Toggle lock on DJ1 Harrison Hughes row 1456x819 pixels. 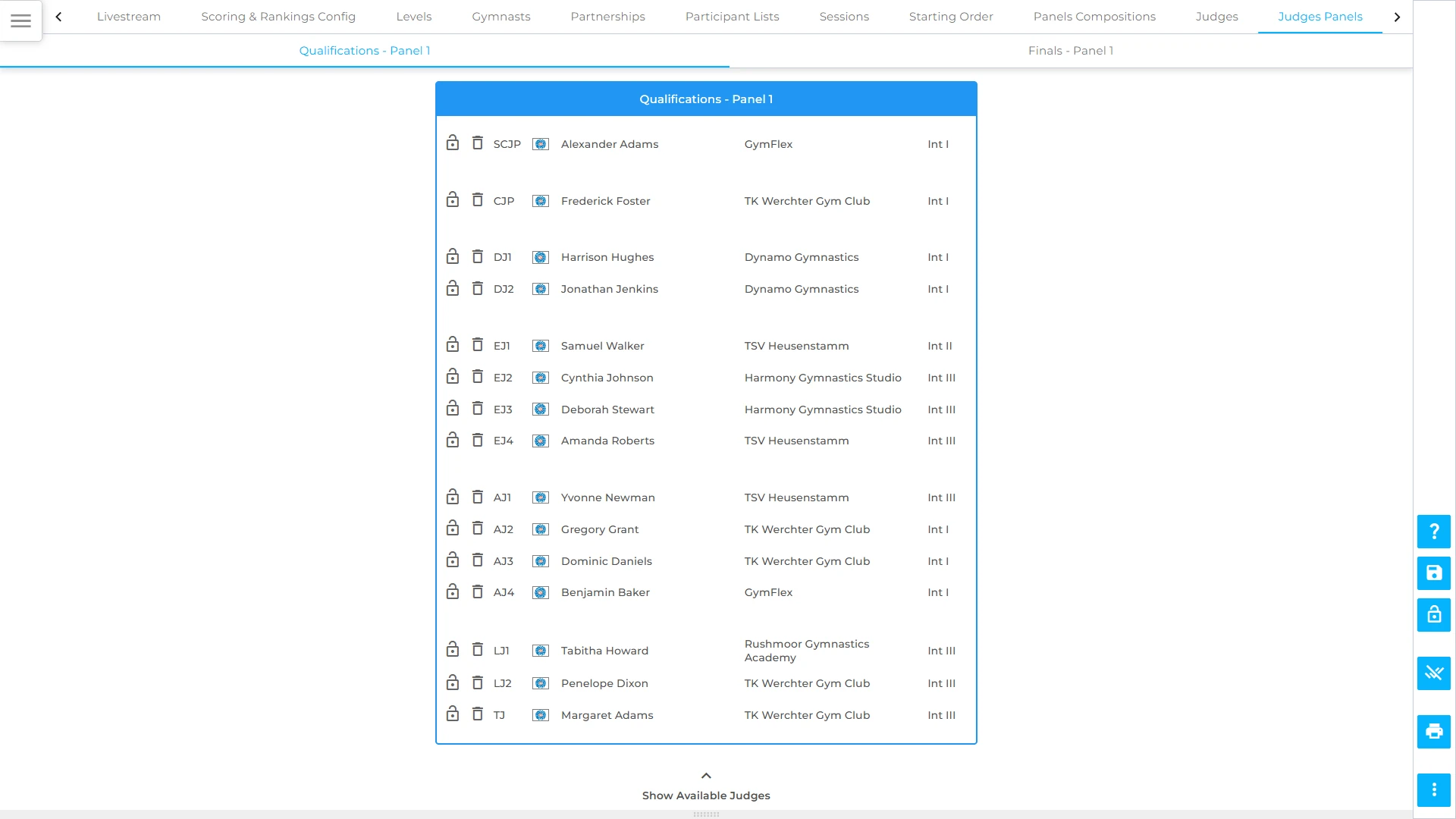453,256
